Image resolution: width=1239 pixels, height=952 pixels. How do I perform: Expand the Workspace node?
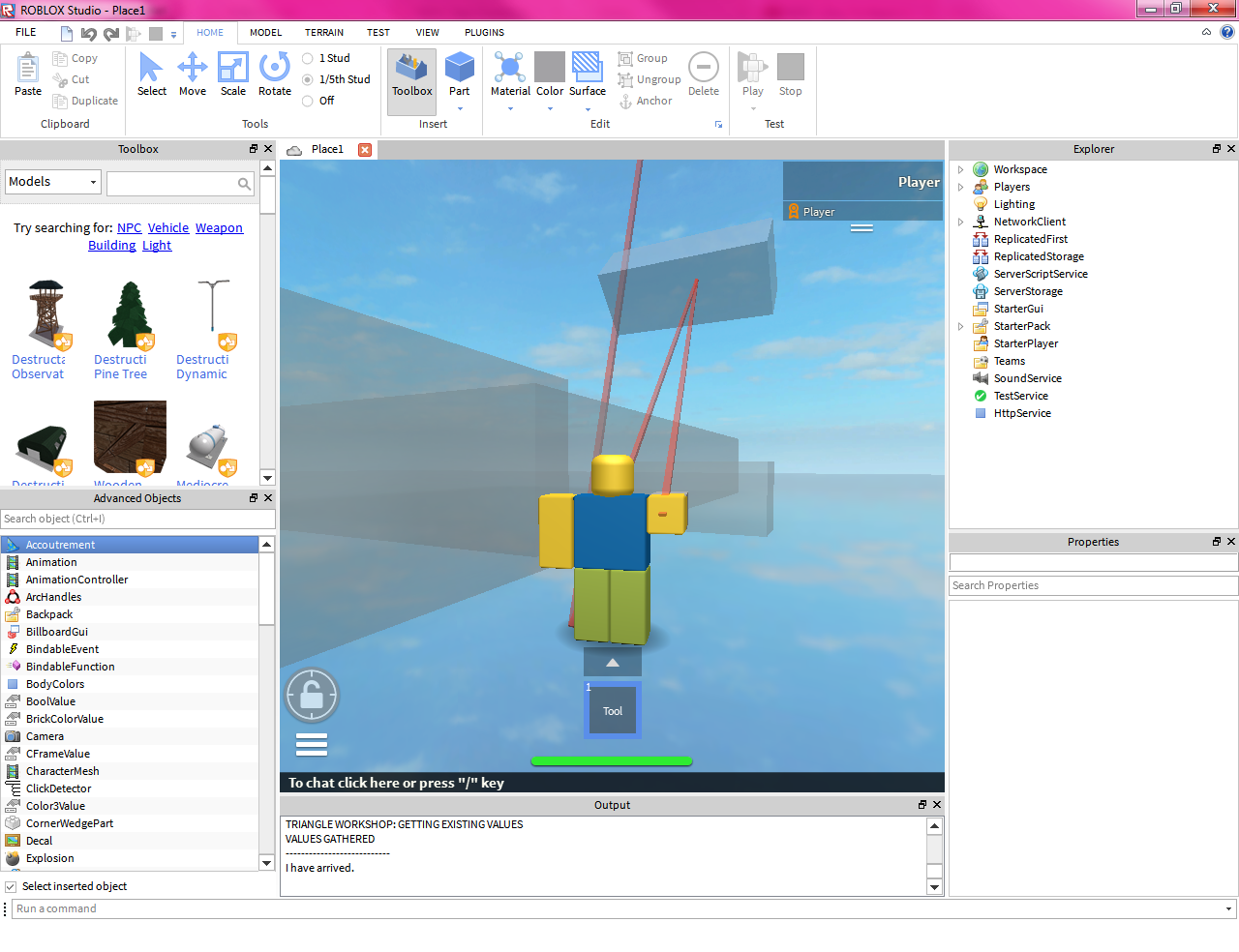pyautogui.click(x=960, y=169)
